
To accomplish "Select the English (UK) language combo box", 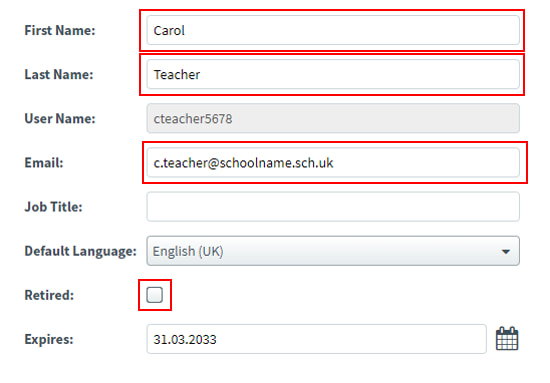I will click(x=333, y=251).
